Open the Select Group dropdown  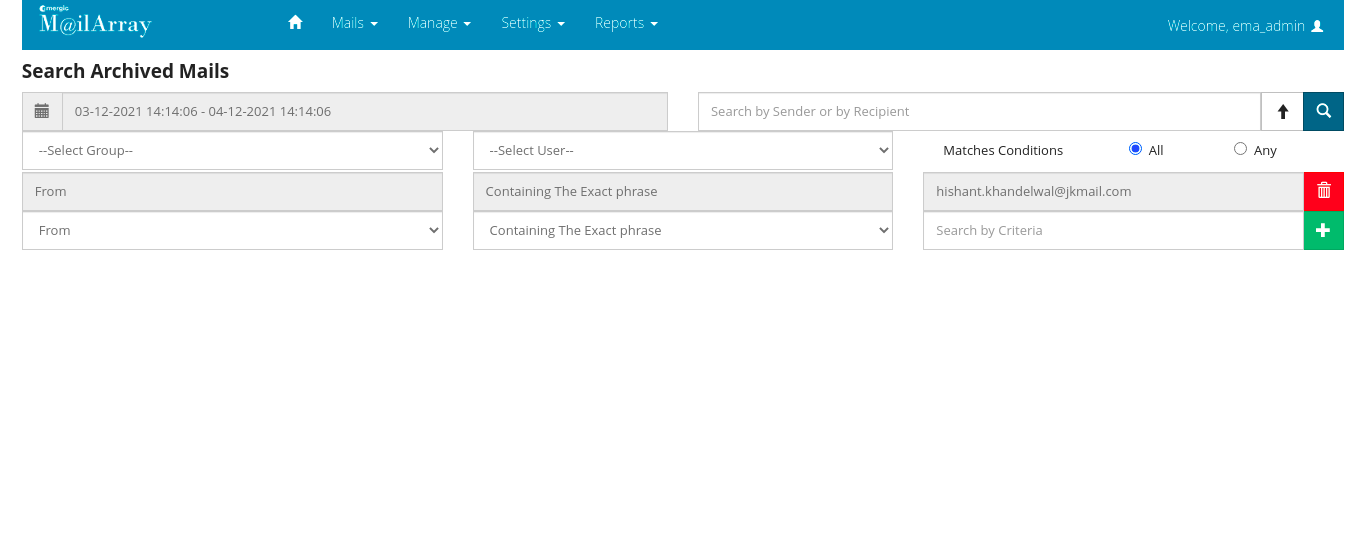[232, 150]
